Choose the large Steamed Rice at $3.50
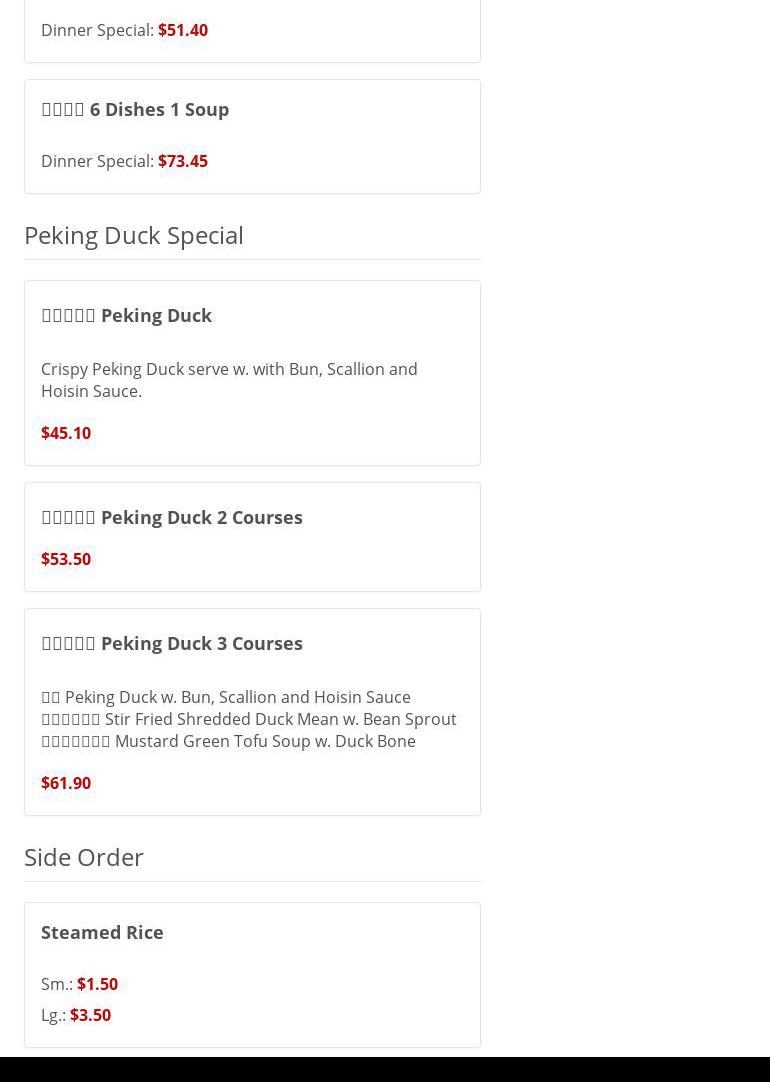Image resolution: width=770 pixels, height=1082 pixels. 90,1015
